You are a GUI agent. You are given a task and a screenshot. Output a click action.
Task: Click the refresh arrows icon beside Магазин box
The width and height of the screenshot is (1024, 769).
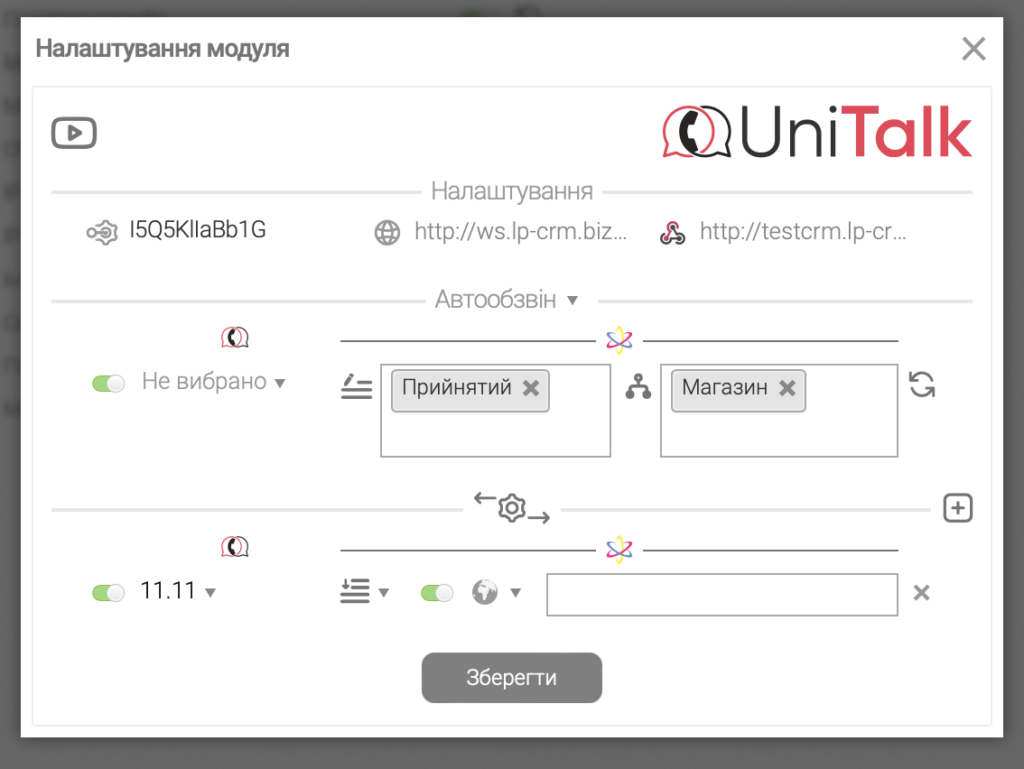click(922, 385)
